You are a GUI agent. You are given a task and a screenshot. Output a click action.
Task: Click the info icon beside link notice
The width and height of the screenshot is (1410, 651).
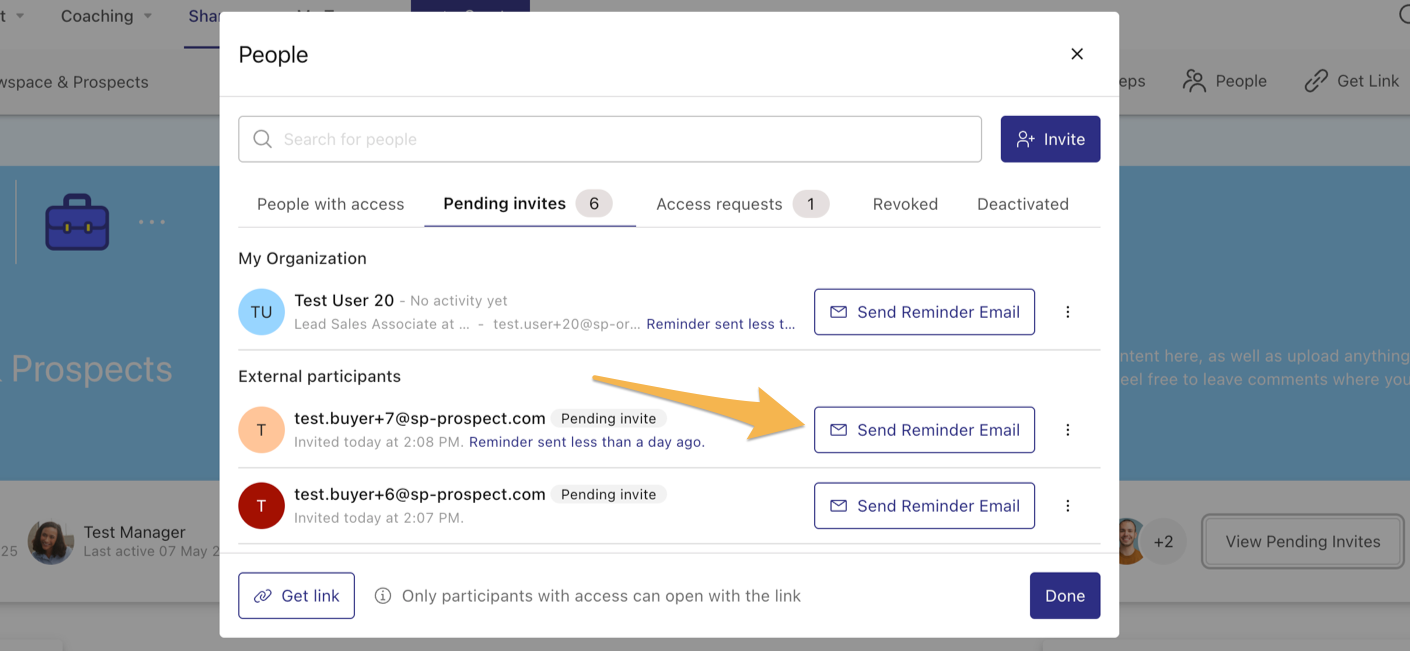pyautogui.click(x=382, y=596)
